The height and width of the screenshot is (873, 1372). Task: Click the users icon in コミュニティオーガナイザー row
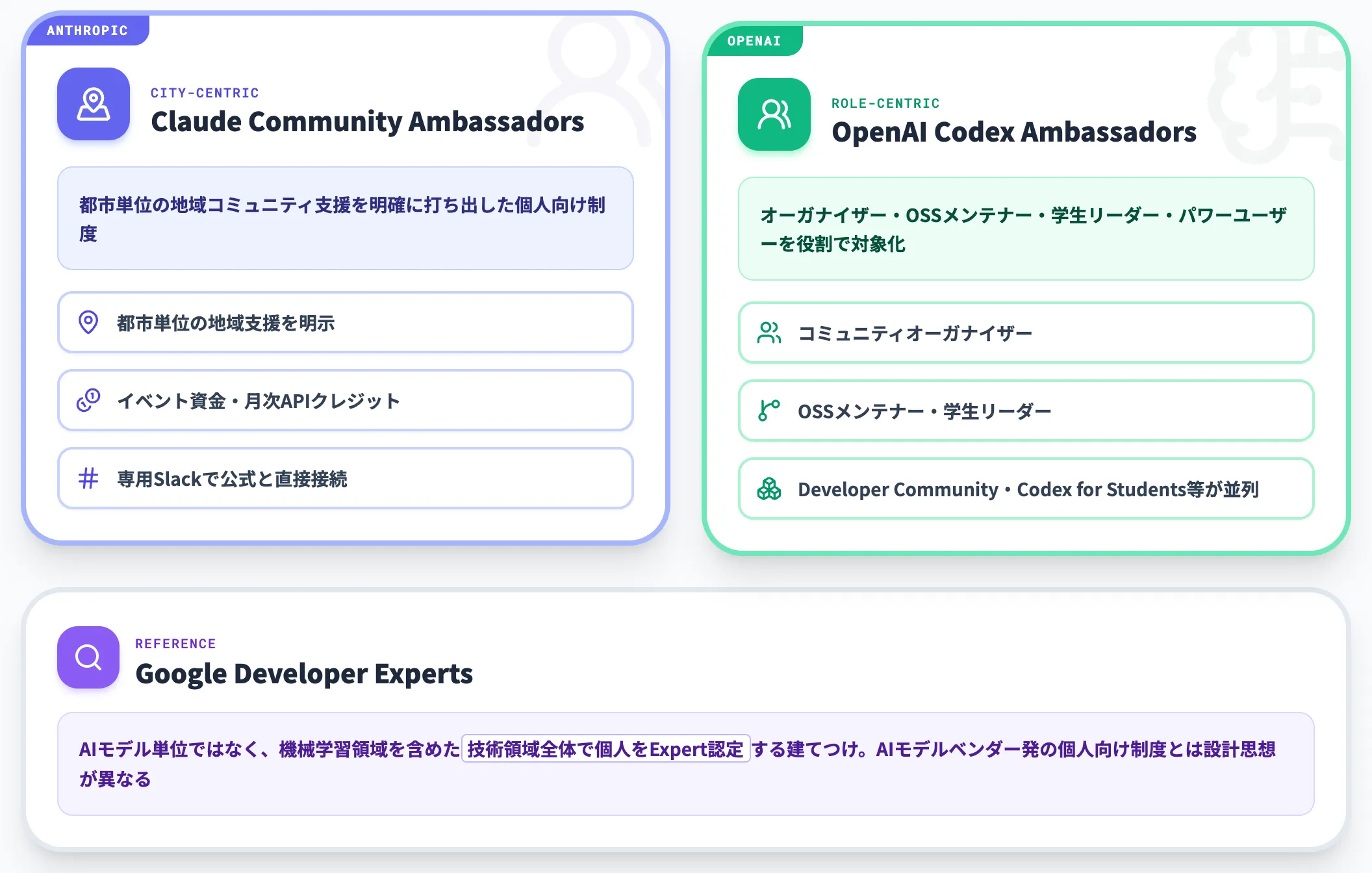tap(769, 333)
